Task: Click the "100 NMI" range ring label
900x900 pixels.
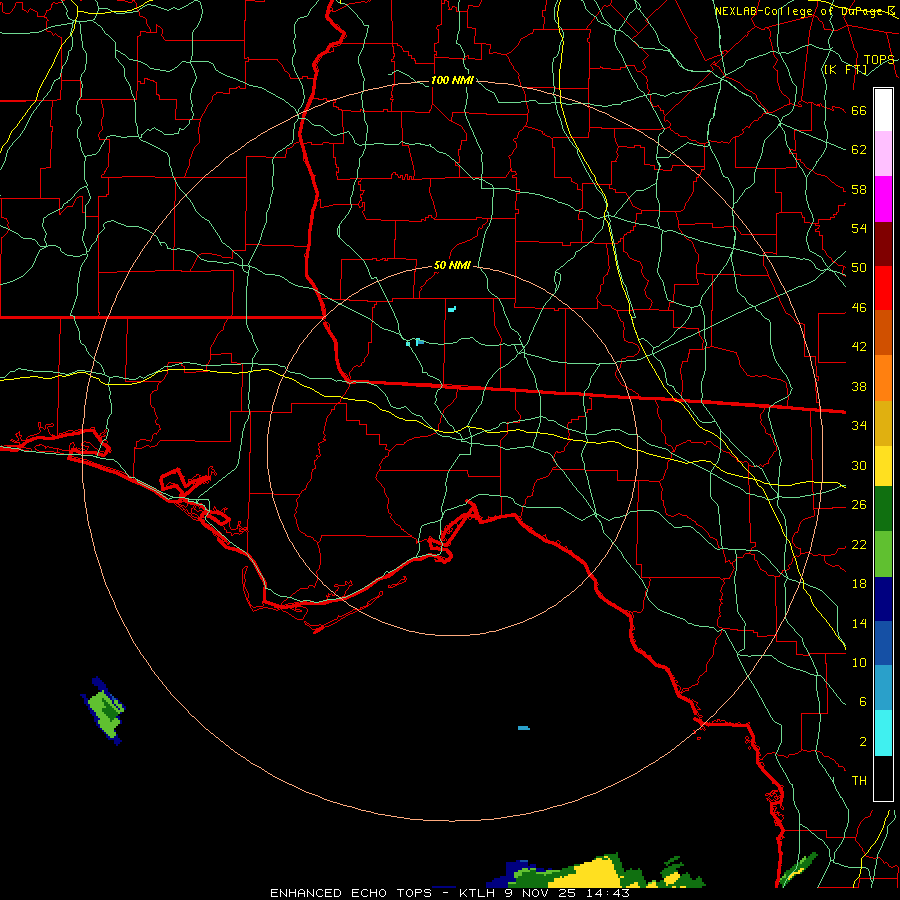Action: tap(452, 80)
